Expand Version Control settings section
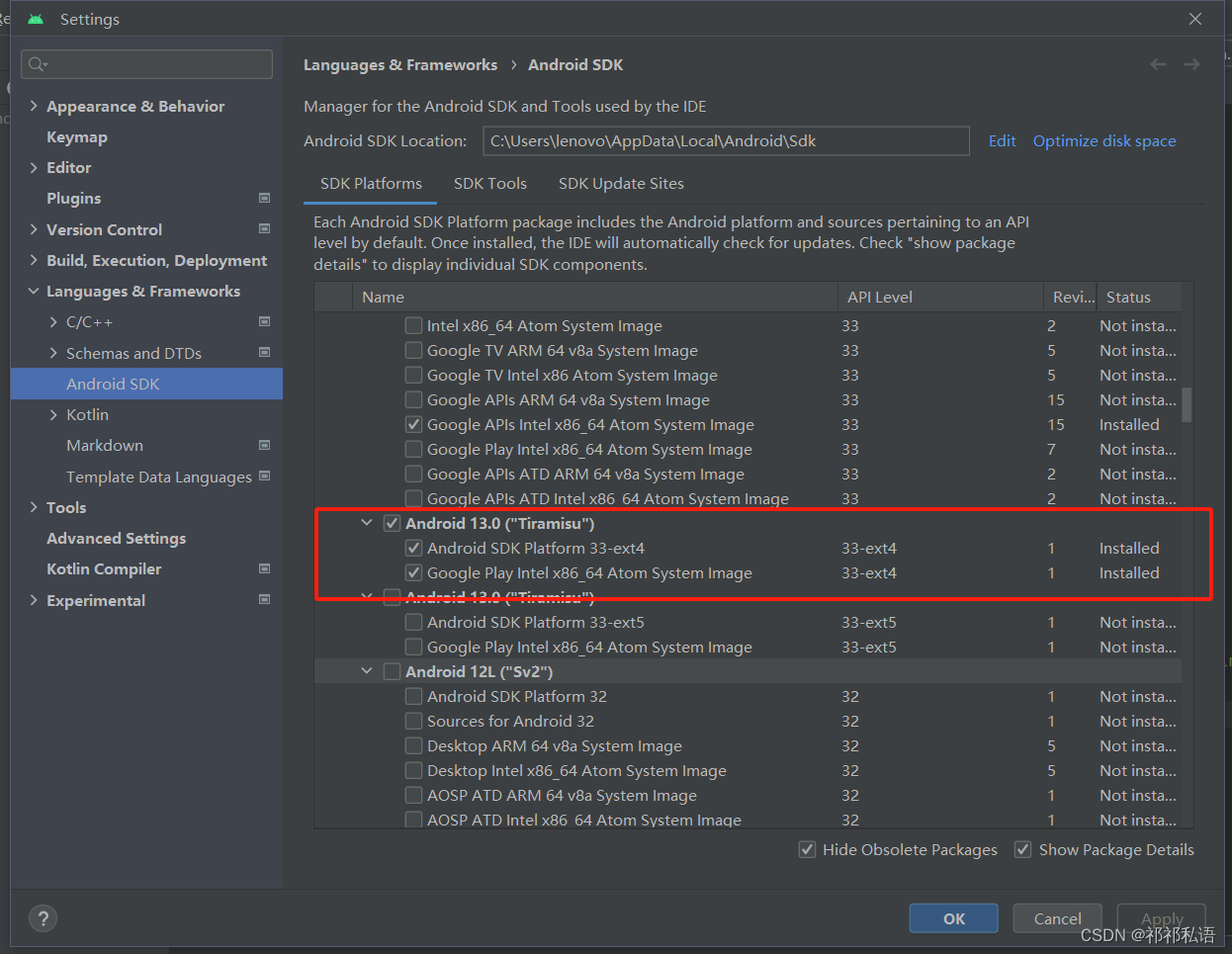The height and width of the screenshot is (954, 1232). click(x=34, y=229)
